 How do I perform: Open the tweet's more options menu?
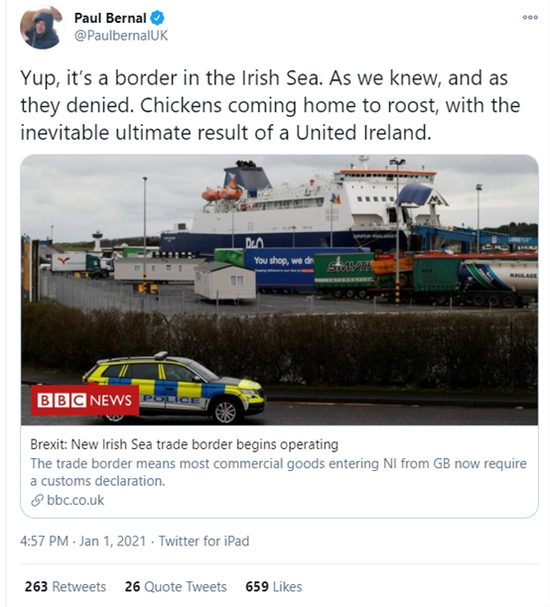530,17
